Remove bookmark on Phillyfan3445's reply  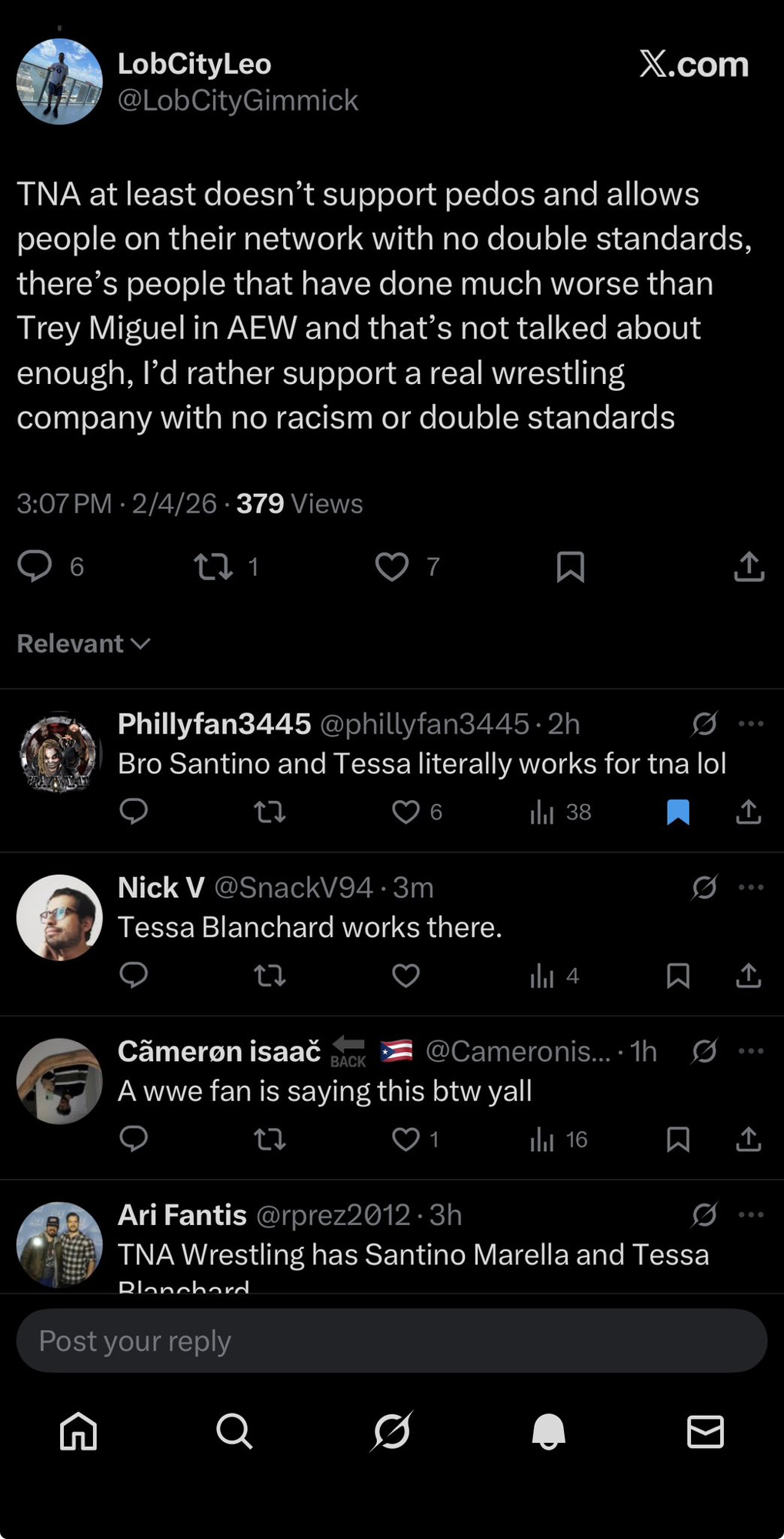[678, 812]
